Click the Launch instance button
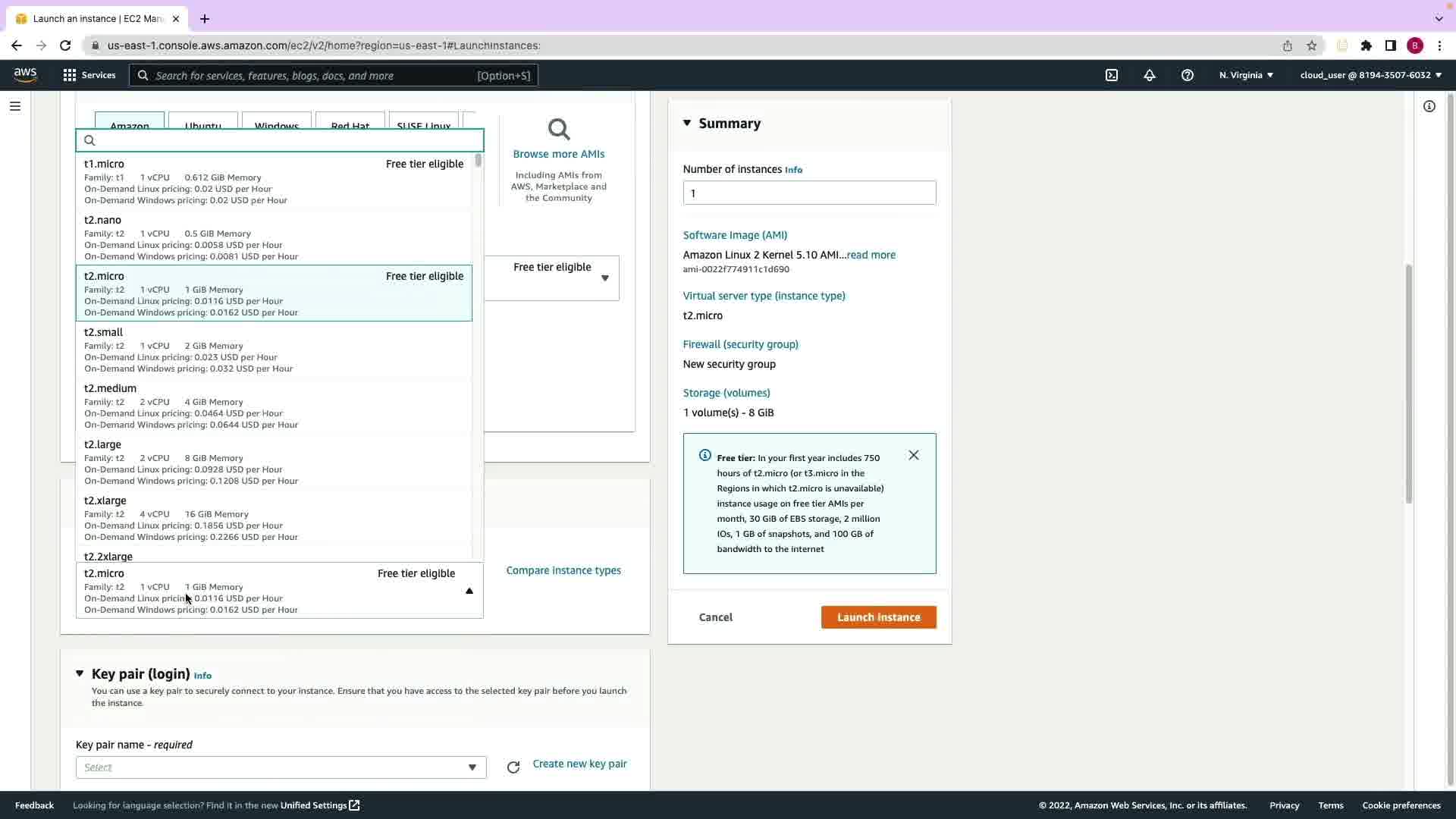 click(878, 617)
